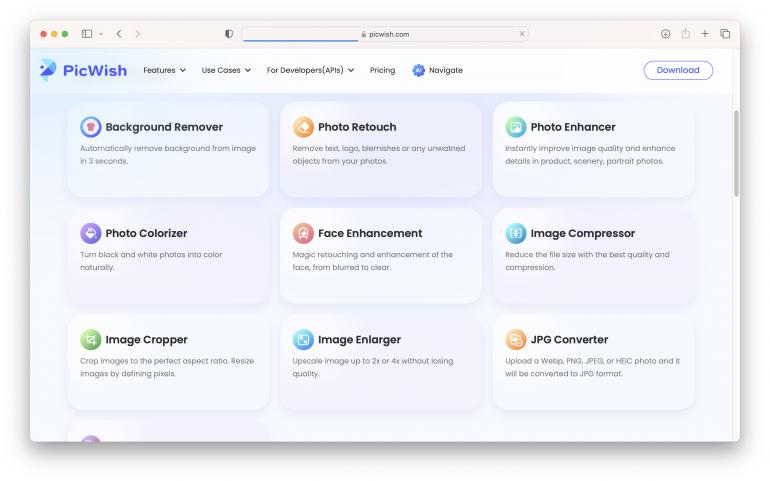Click the Photo Enhancer icon

516,127
